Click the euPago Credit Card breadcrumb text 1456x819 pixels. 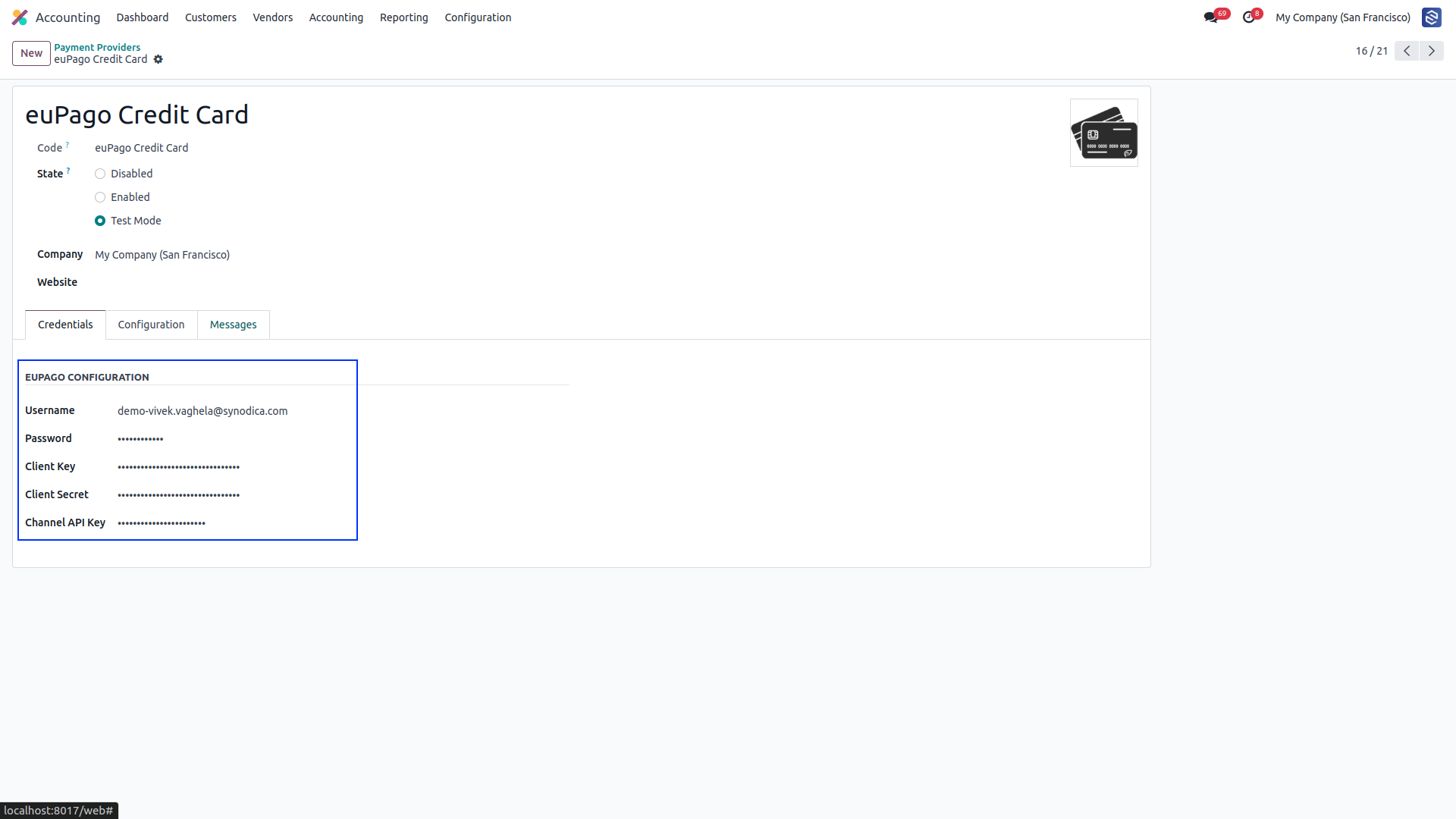click(100, 59)
